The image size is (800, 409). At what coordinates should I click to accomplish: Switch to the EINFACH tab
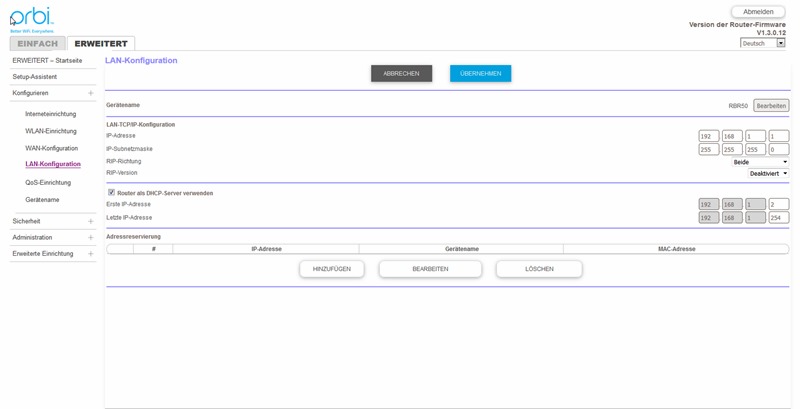click(37, 43)
